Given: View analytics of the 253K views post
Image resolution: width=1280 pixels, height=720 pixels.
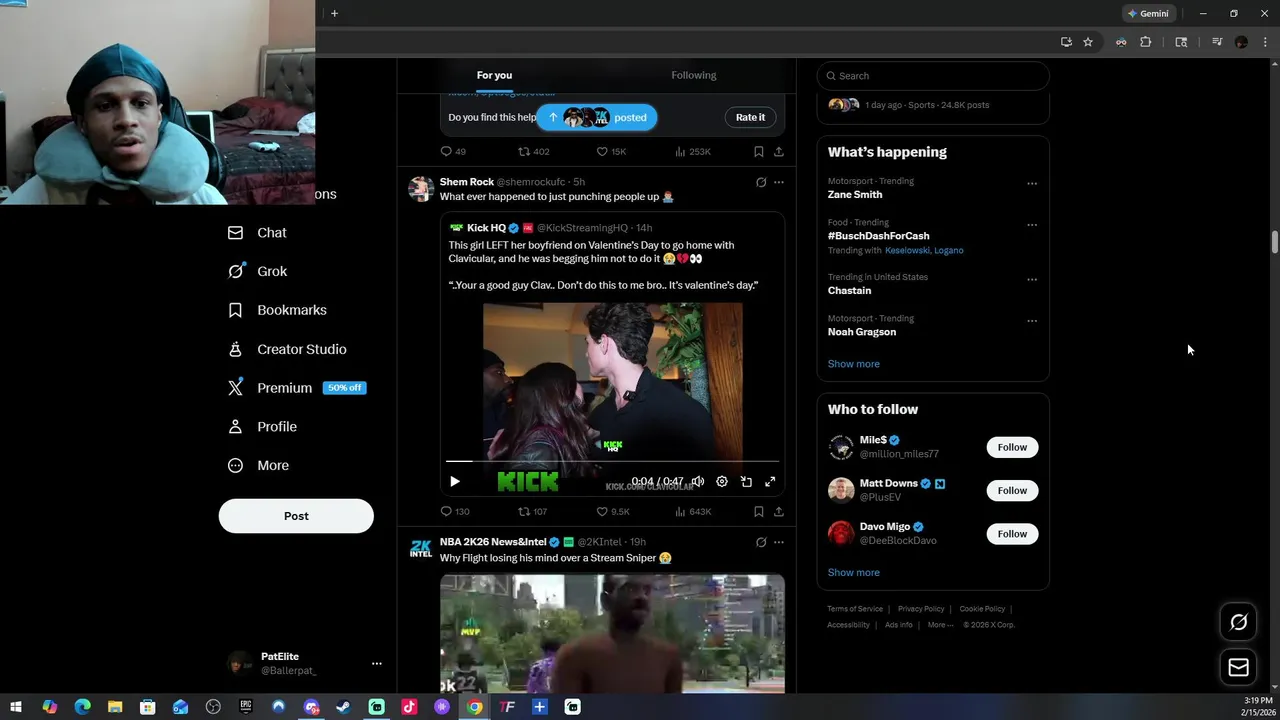Looking at the screenshot, I should [x=693, y=151].
